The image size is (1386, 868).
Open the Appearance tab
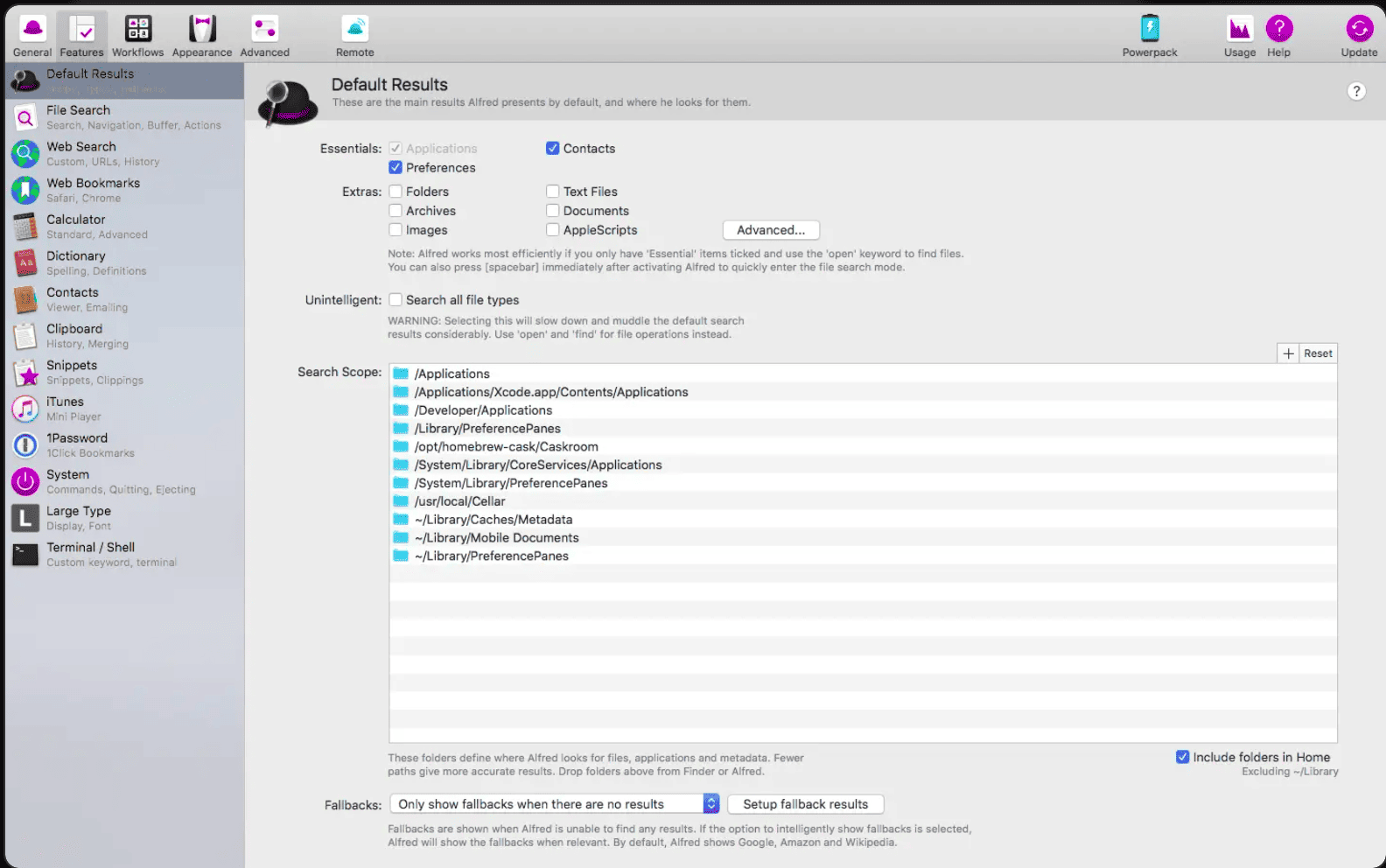coord(202,36)
